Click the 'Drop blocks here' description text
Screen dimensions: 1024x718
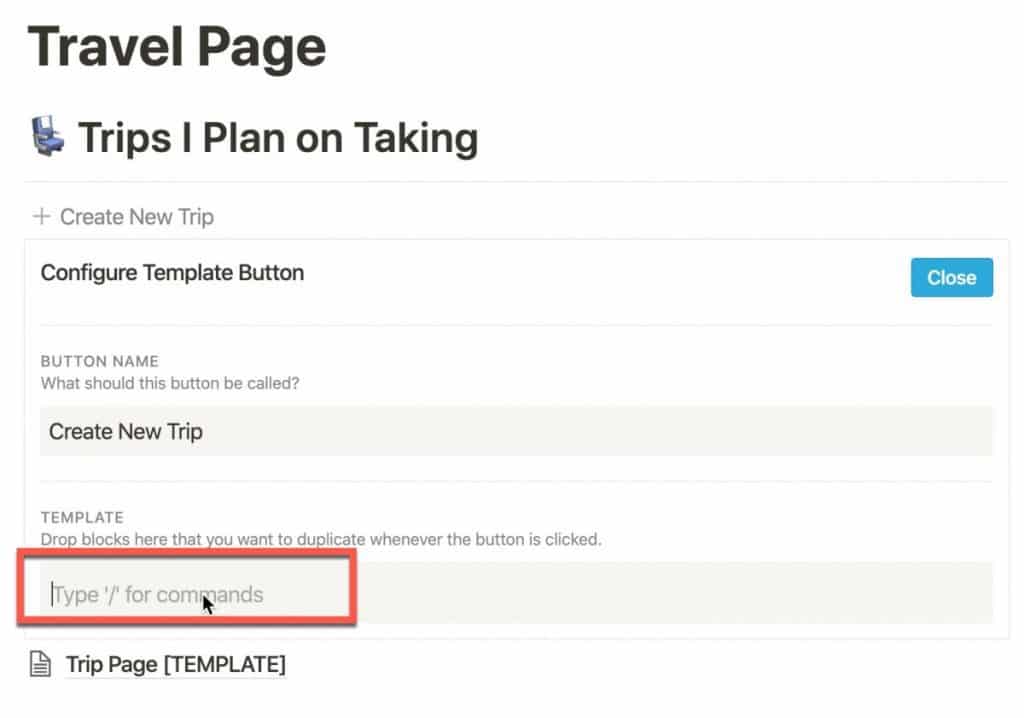[321, 540]
